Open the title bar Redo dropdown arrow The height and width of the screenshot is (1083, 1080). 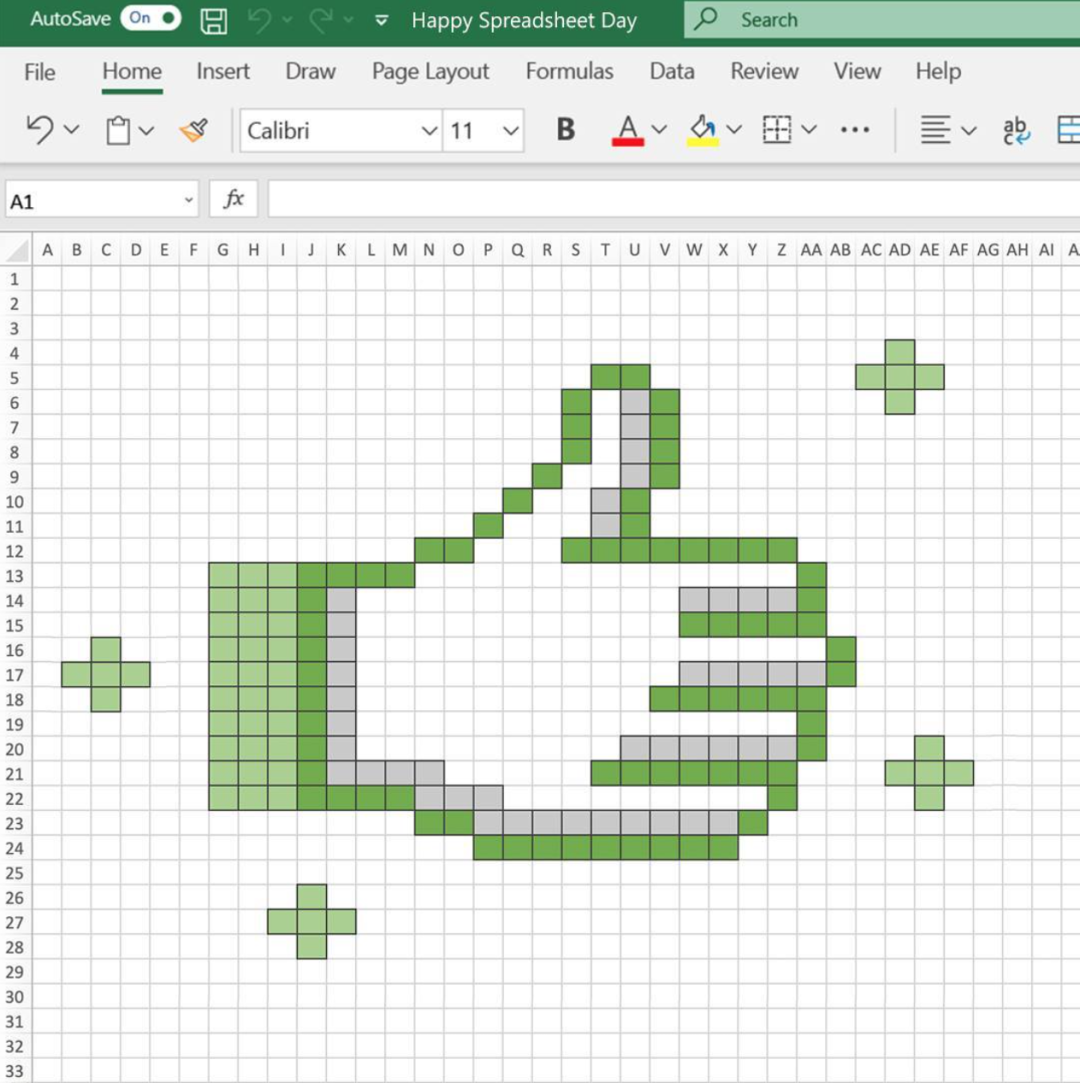[x=349, y=20]
